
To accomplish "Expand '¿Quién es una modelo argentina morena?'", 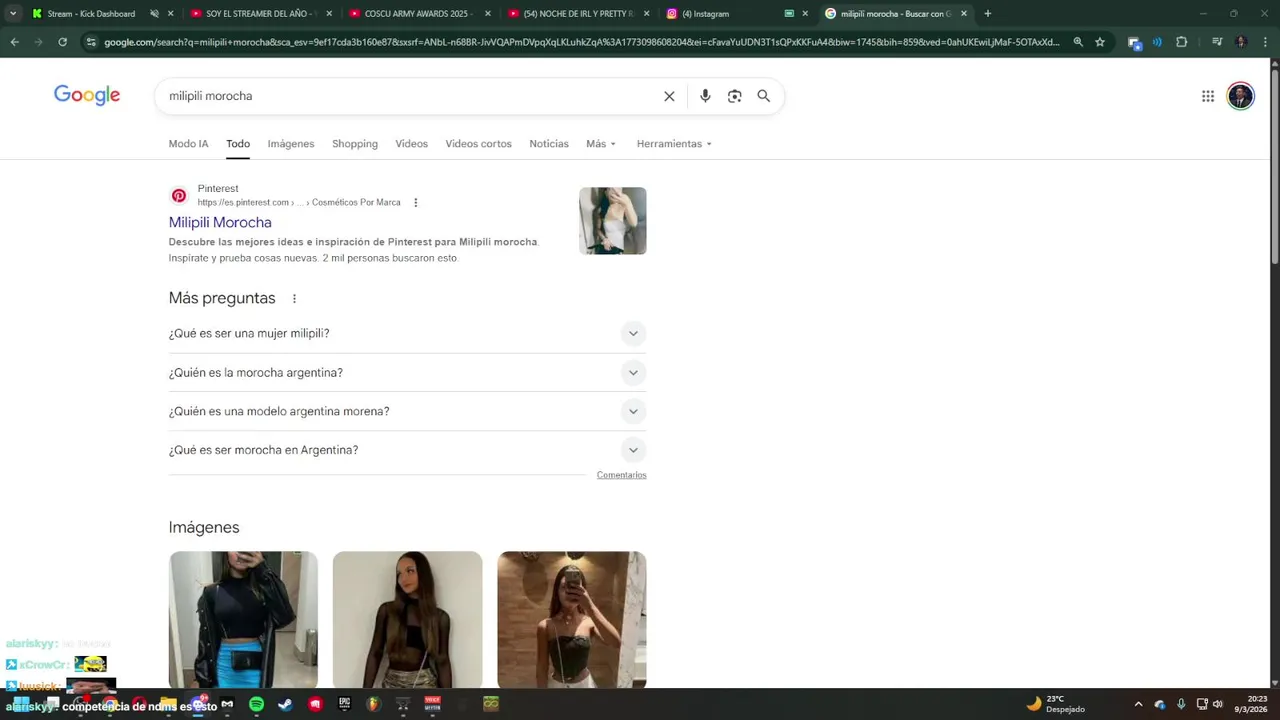I will (407, 412).
